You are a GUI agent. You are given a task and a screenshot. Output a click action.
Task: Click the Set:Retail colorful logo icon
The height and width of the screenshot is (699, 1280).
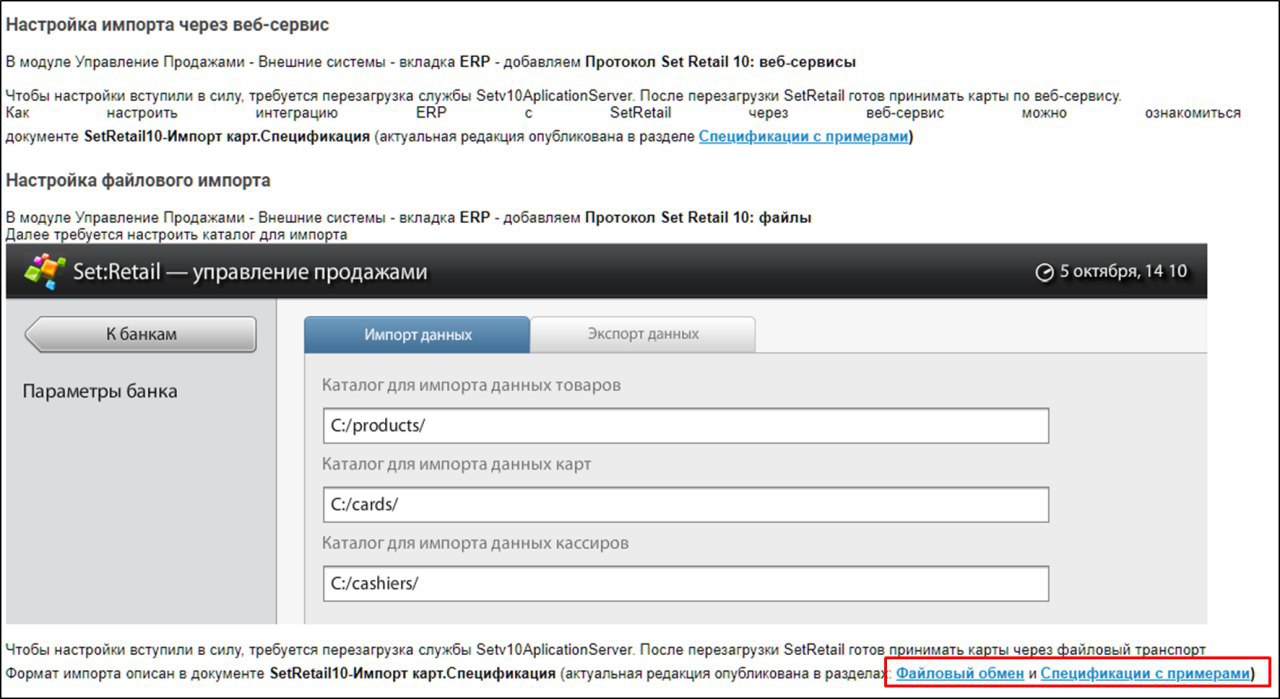tap(44, 271)
